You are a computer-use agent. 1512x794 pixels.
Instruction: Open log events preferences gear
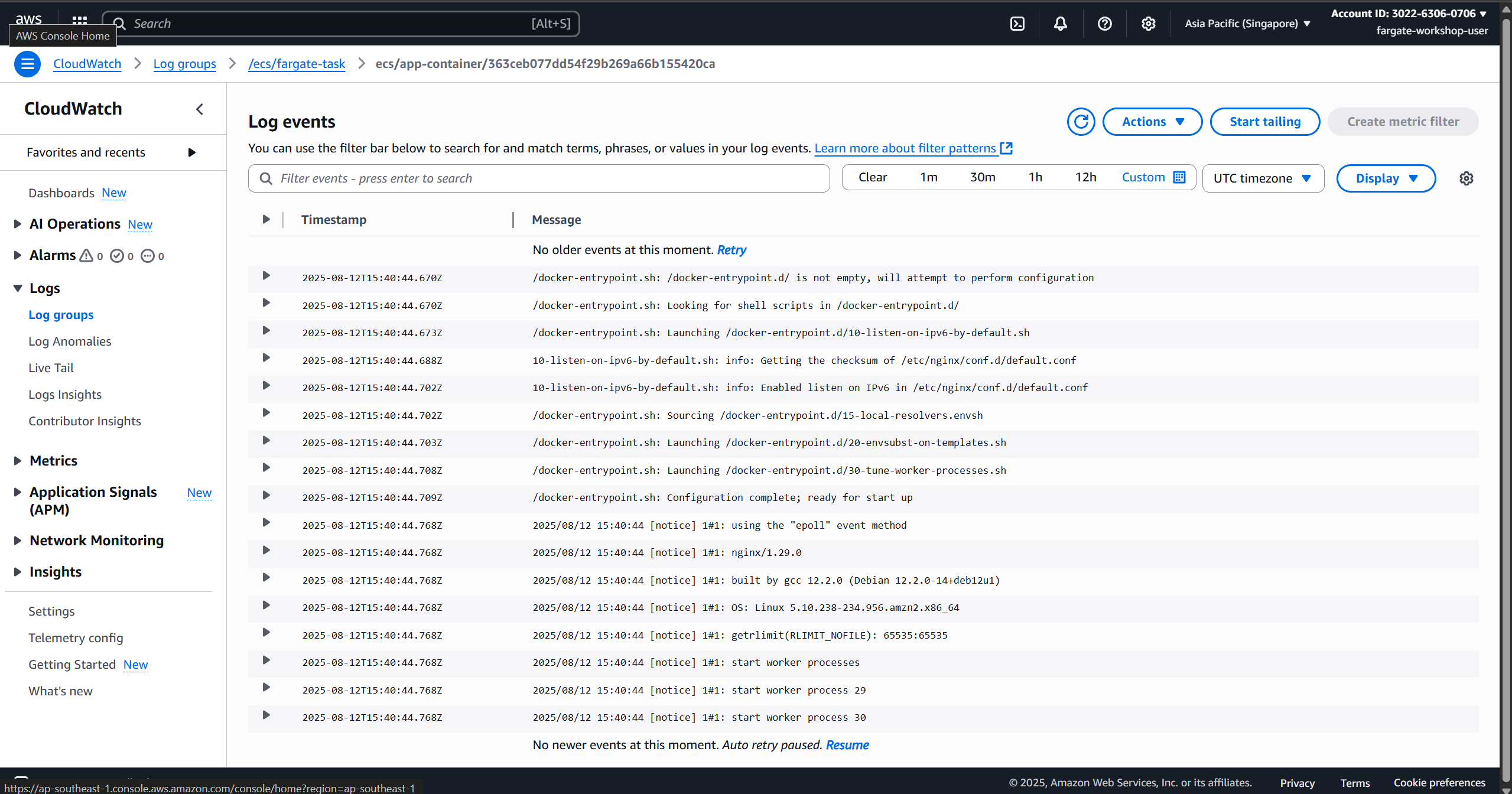[1466, 178]
